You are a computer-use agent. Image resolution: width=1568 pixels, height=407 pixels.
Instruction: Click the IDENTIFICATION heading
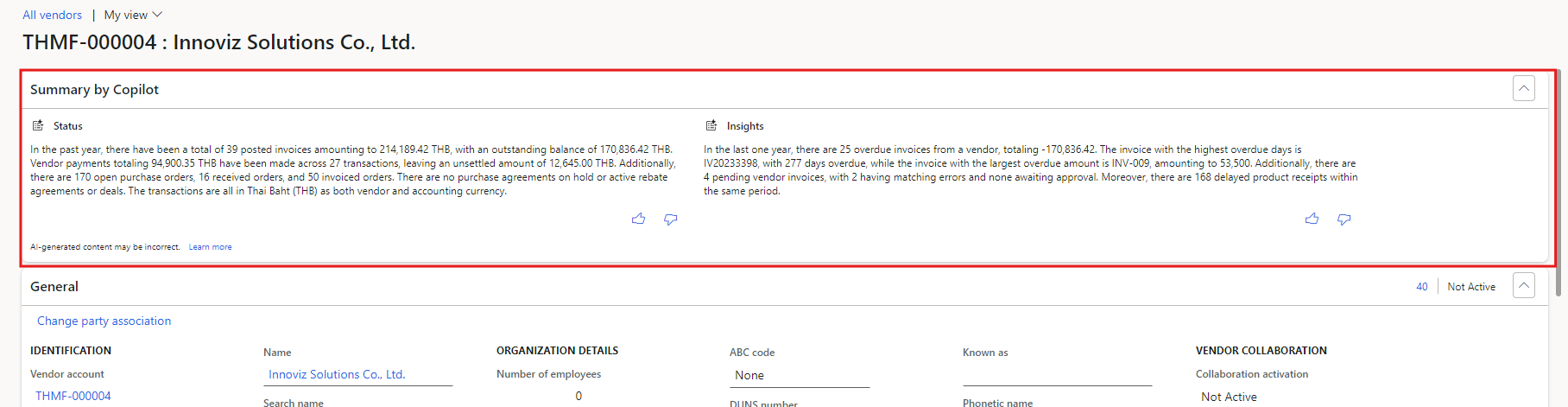pyautogui.click(x=71, y=351)
